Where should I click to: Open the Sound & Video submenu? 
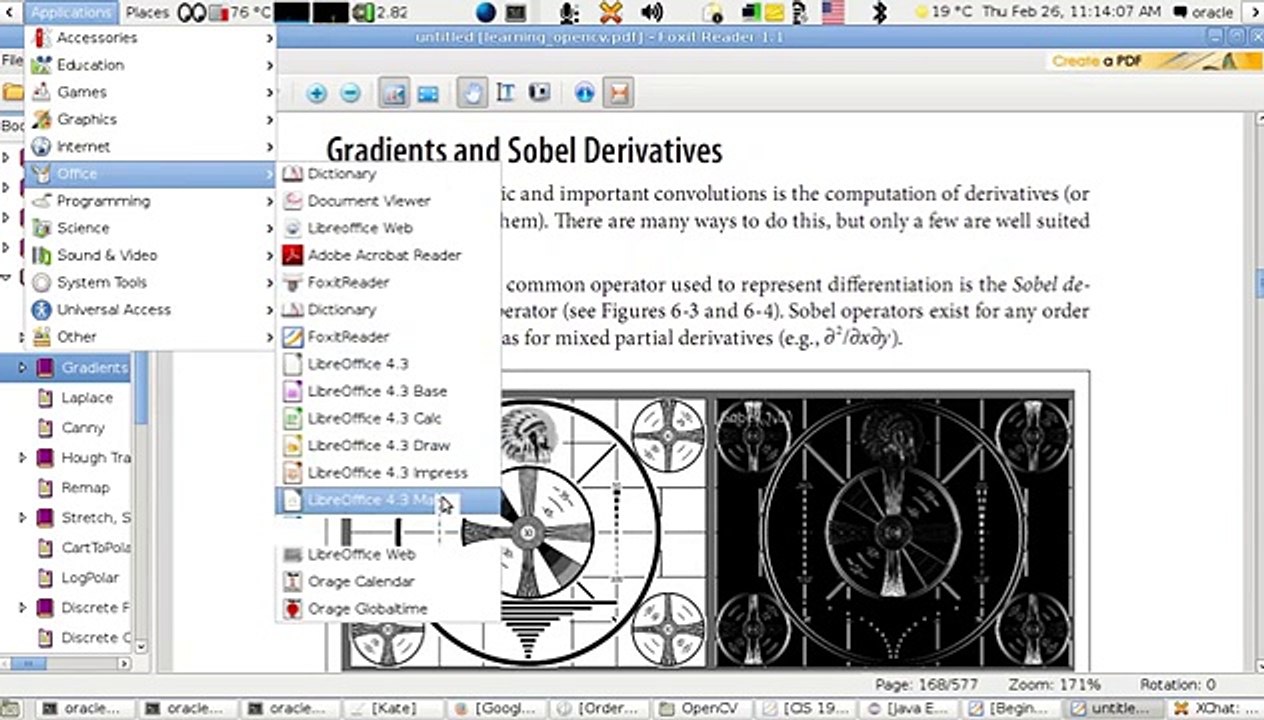[151, 255]
